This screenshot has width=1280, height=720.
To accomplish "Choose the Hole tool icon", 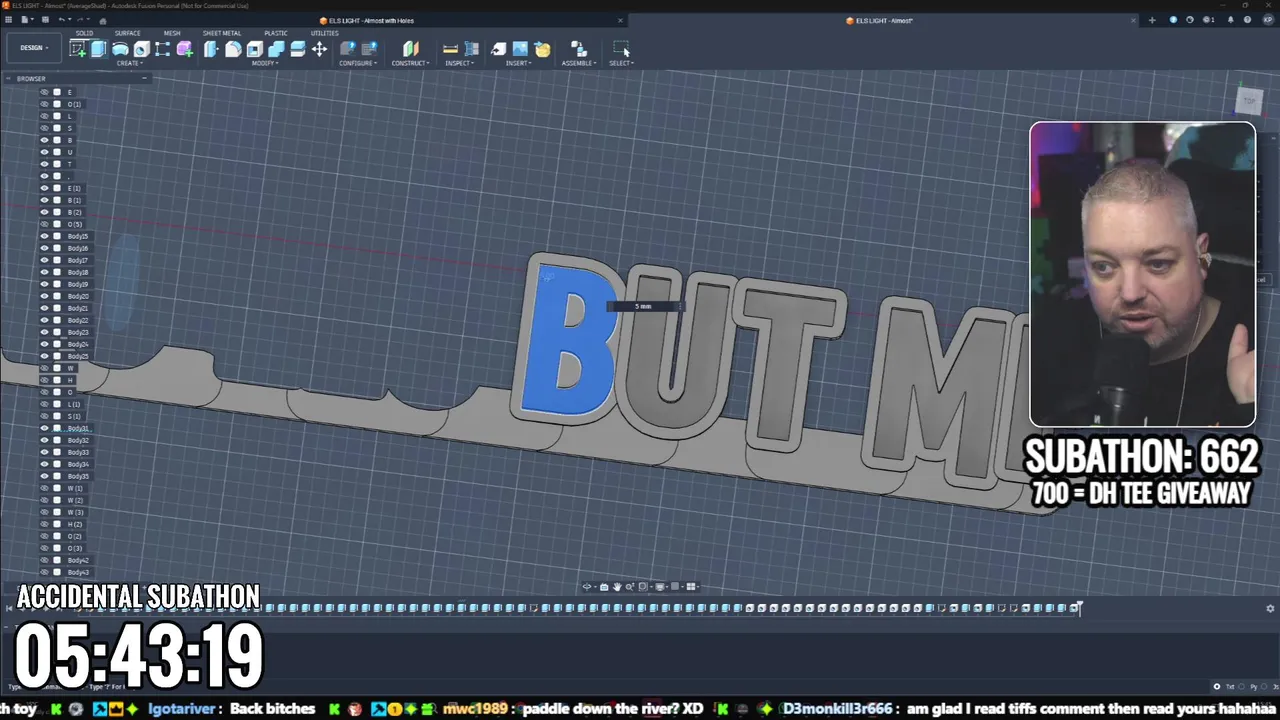I will point(141,49).
